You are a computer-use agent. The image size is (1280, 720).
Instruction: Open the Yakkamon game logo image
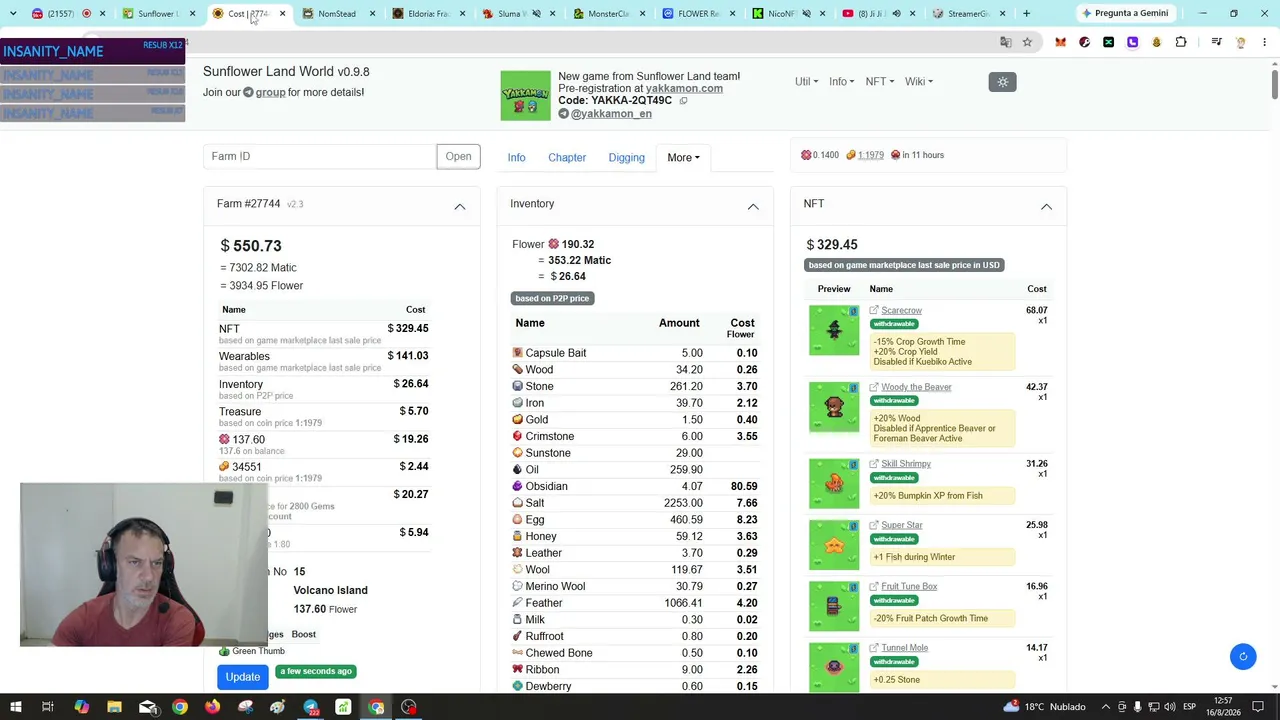(x=525, y=96)
